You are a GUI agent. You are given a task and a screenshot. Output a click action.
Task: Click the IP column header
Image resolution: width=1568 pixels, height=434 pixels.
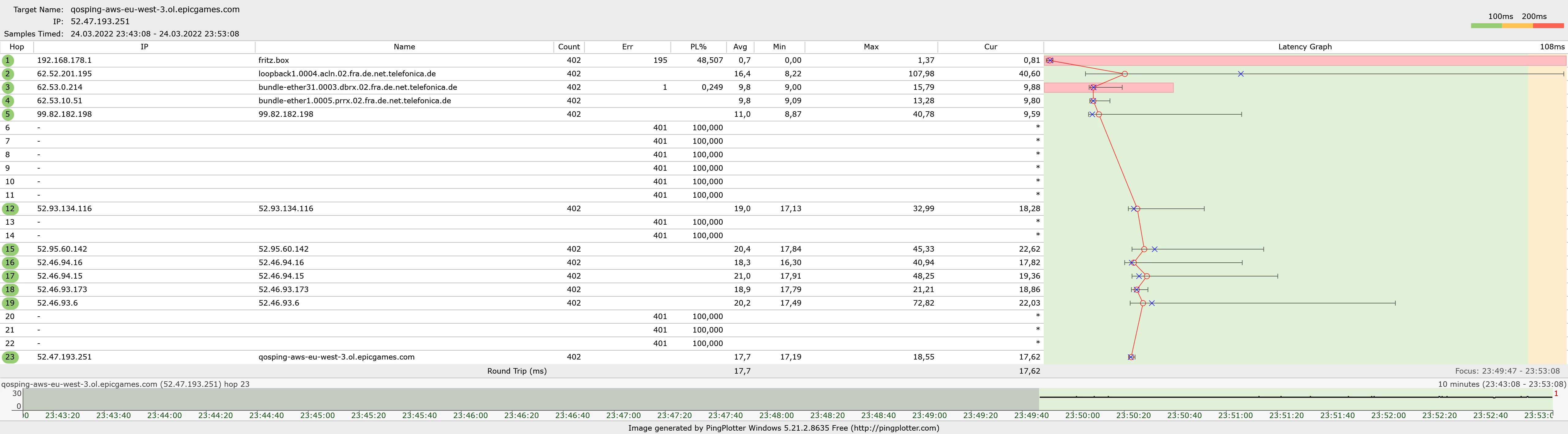144,47
